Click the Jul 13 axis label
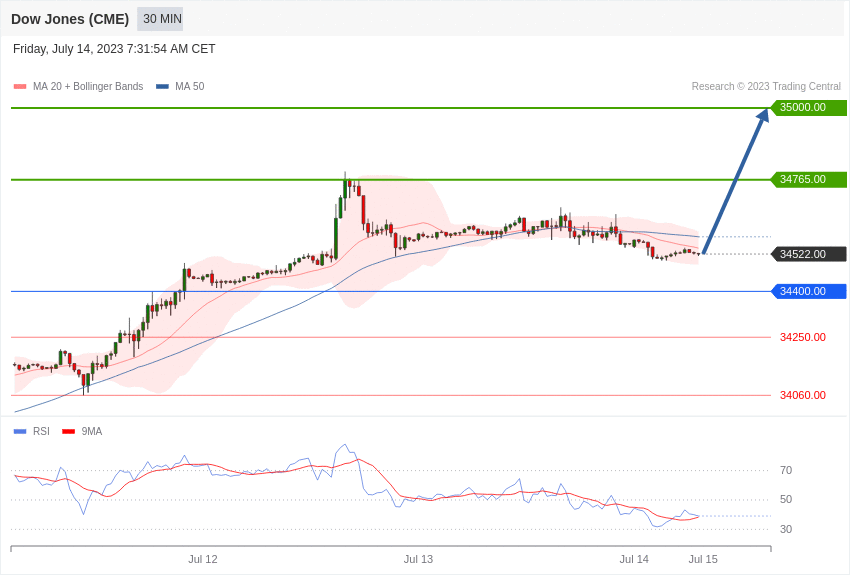This screenshot has height=576, width=850. click(x=418, y=559)
